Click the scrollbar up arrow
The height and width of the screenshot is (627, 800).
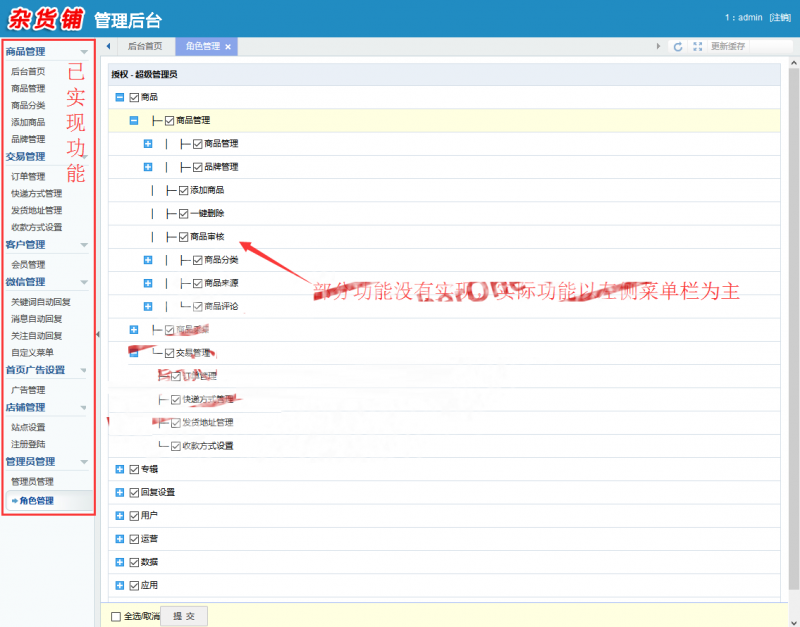794,63
